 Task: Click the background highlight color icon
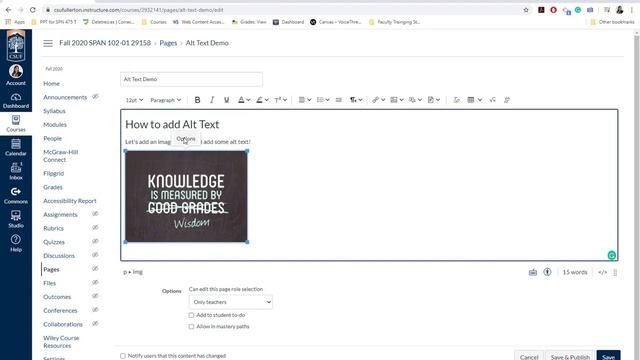coord(259,100)
